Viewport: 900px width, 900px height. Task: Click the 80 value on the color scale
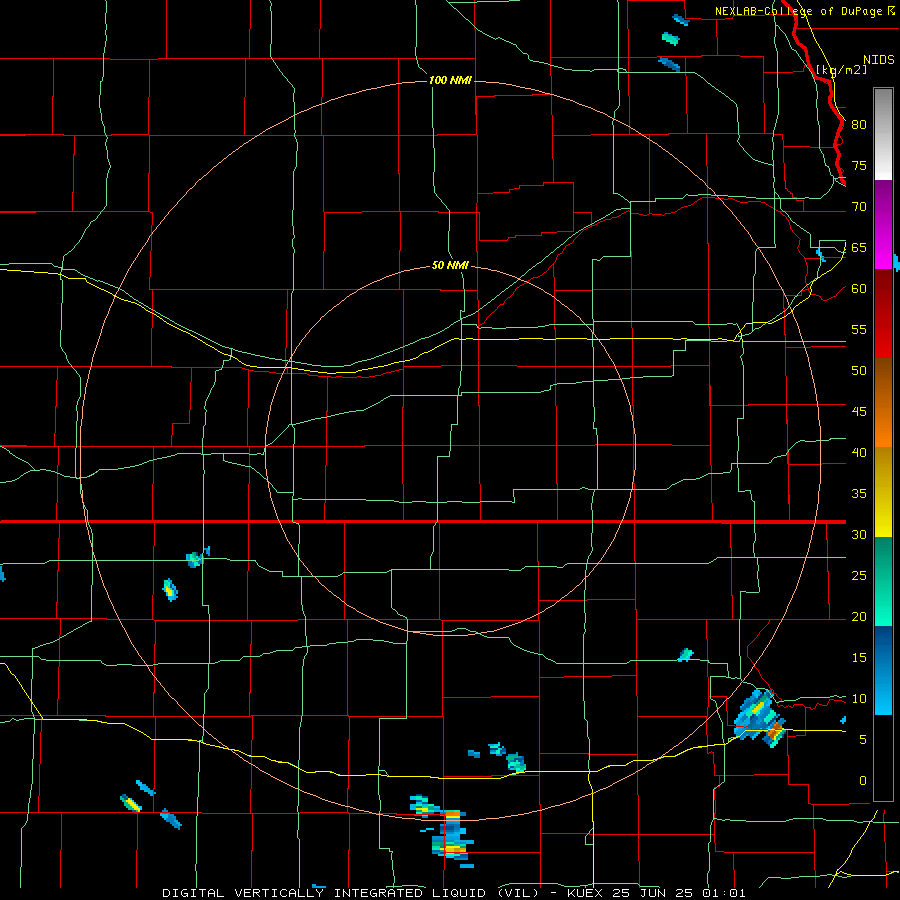859,125
